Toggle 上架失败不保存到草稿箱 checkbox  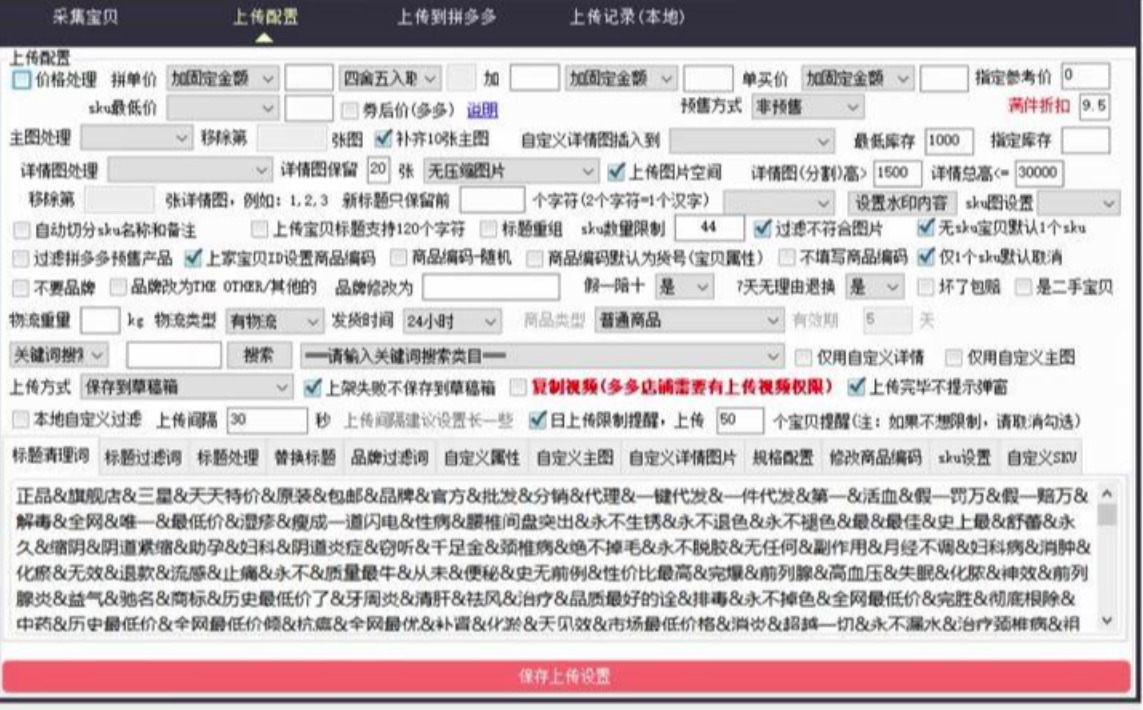312,387
